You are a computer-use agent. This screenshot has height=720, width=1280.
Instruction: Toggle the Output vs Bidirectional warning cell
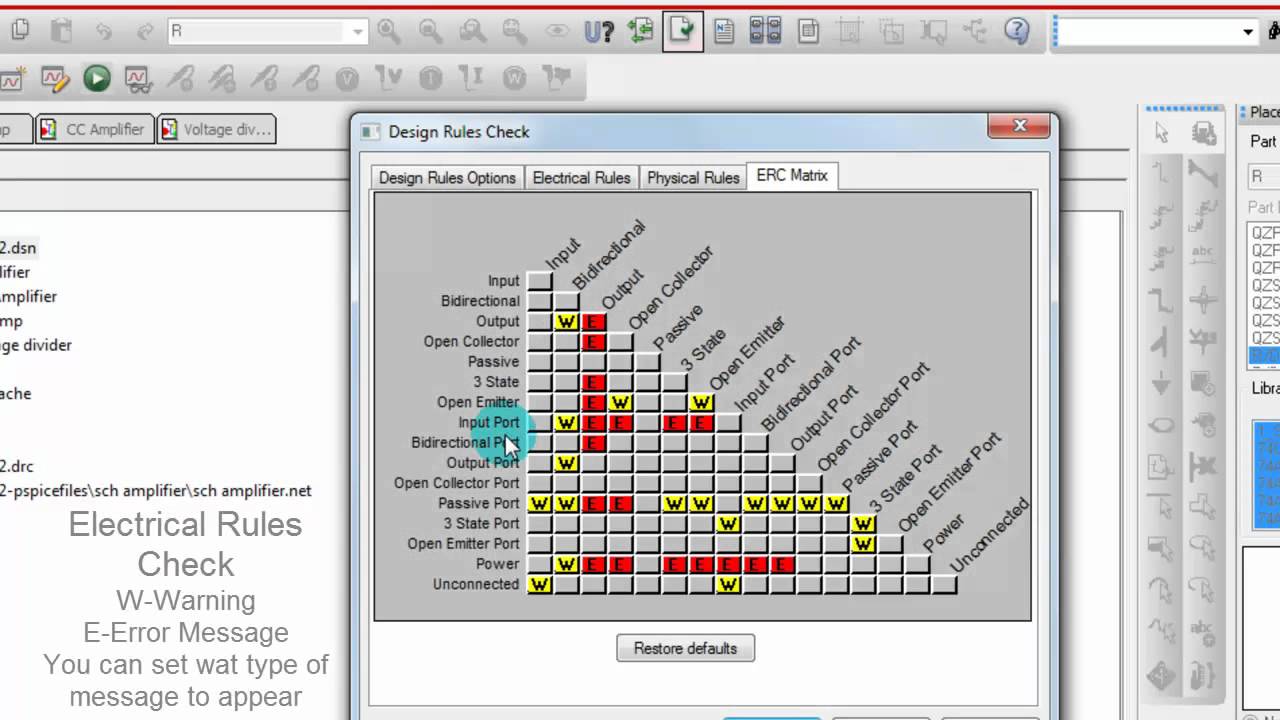click(x=567, y=322)
